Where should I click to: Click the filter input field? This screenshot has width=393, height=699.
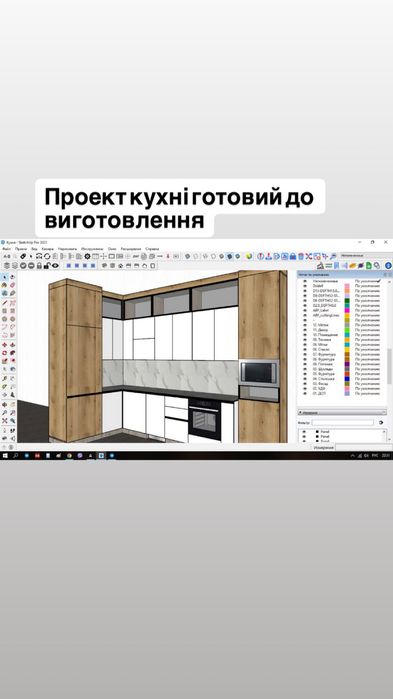pyautogui.click(x=343, y=423)
